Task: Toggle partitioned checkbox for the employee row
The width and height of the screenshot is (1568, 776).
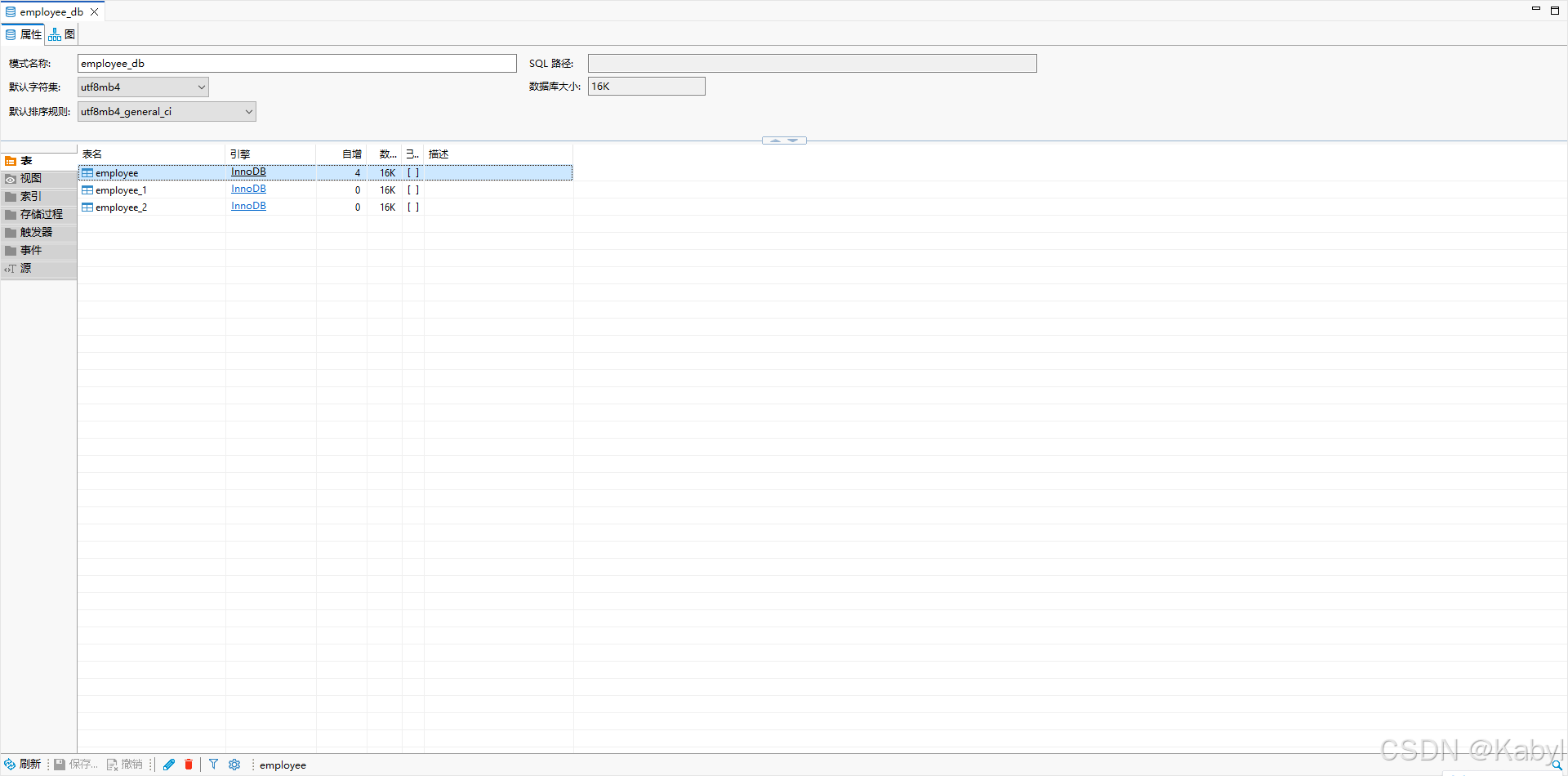Action: pyautogui.click(x=413, y=173)
